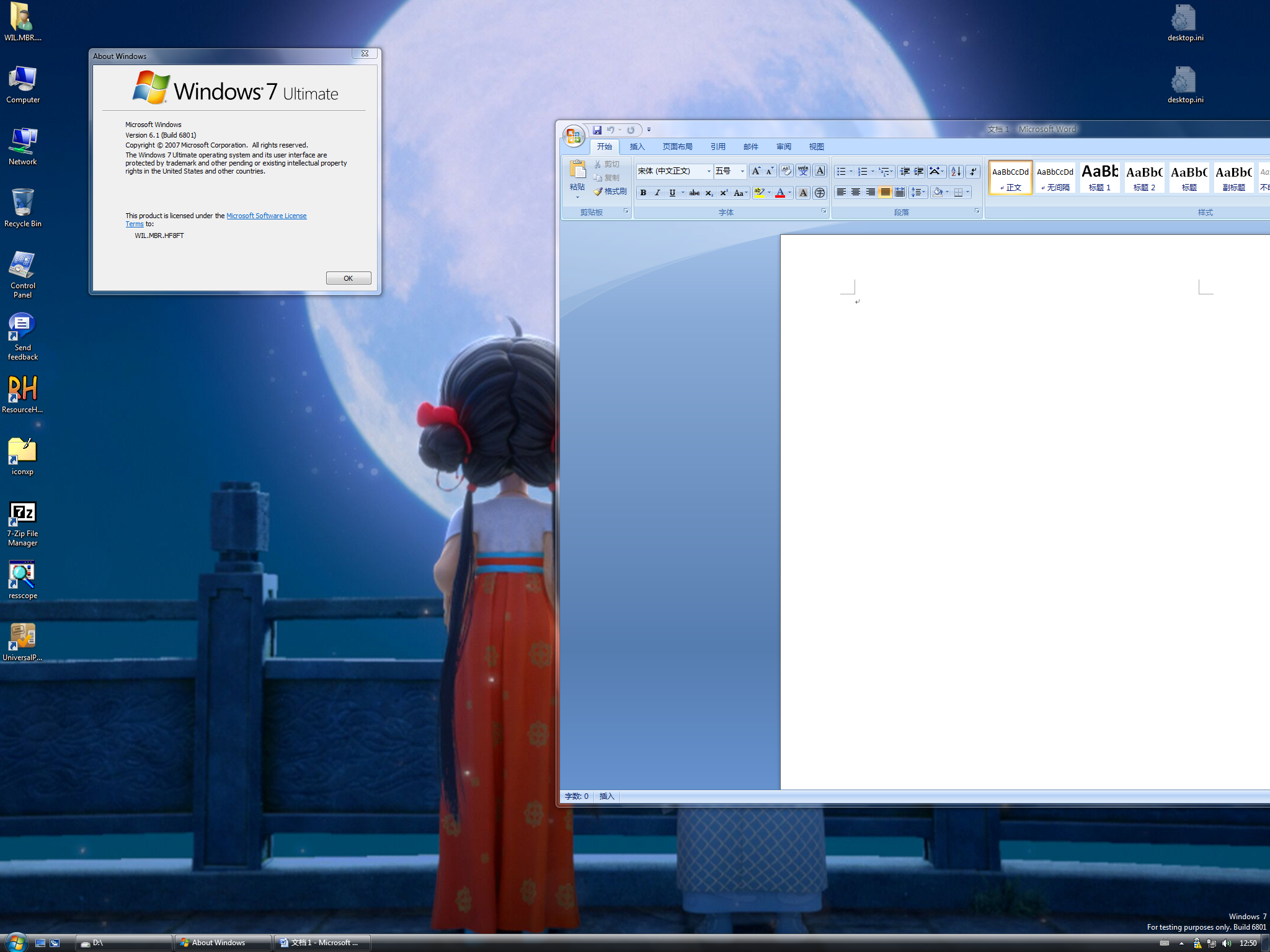Toggle Italic formatting
This screenshot has height=952, width=1270.
tap(657, 193)
